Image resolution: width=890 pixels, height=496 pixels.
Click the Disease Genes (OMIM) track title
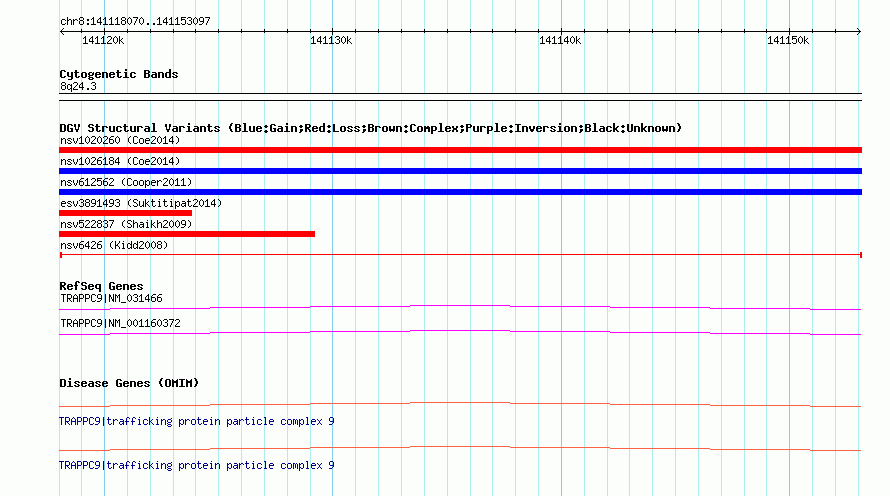[x=129, y=383]
